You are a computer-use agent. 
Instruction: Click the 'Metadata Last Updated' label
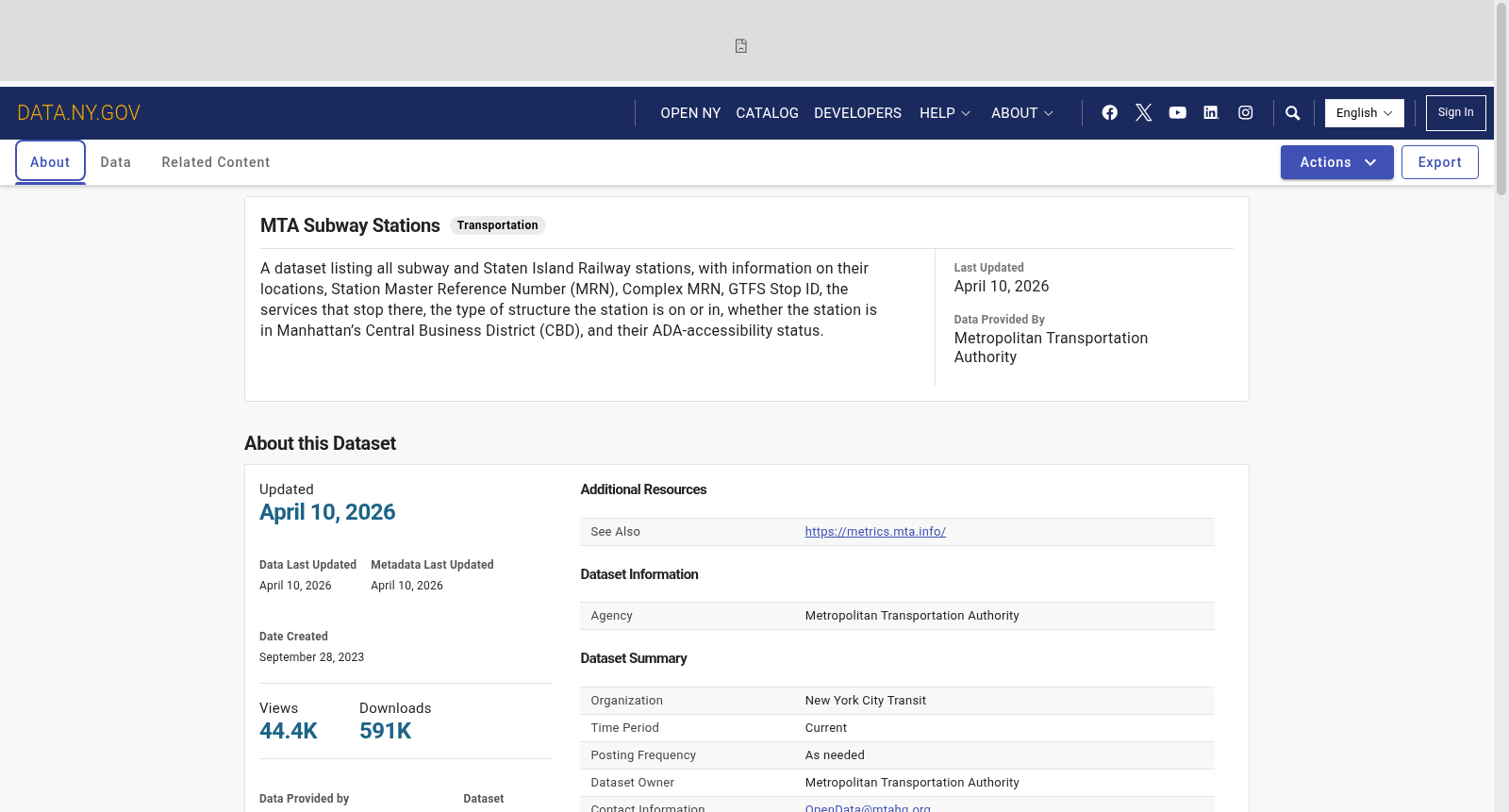pyautogui.click(x=432, y=565)
